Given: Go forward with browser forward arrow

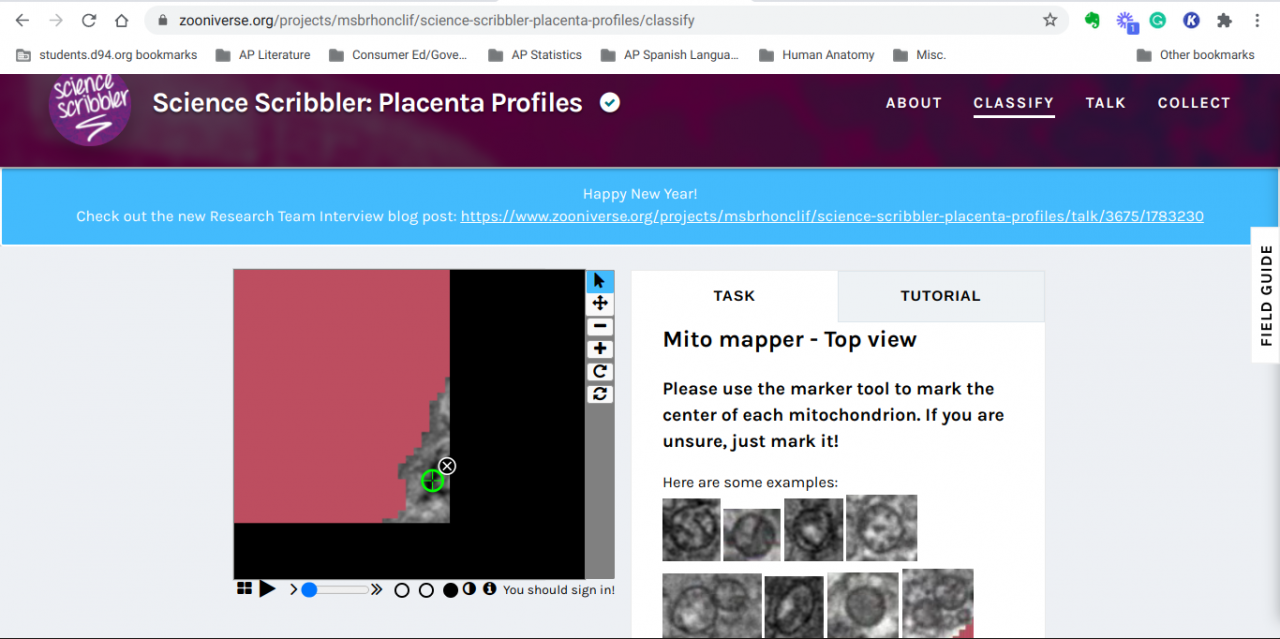Looking at the screenshot, I should (56, 20).
